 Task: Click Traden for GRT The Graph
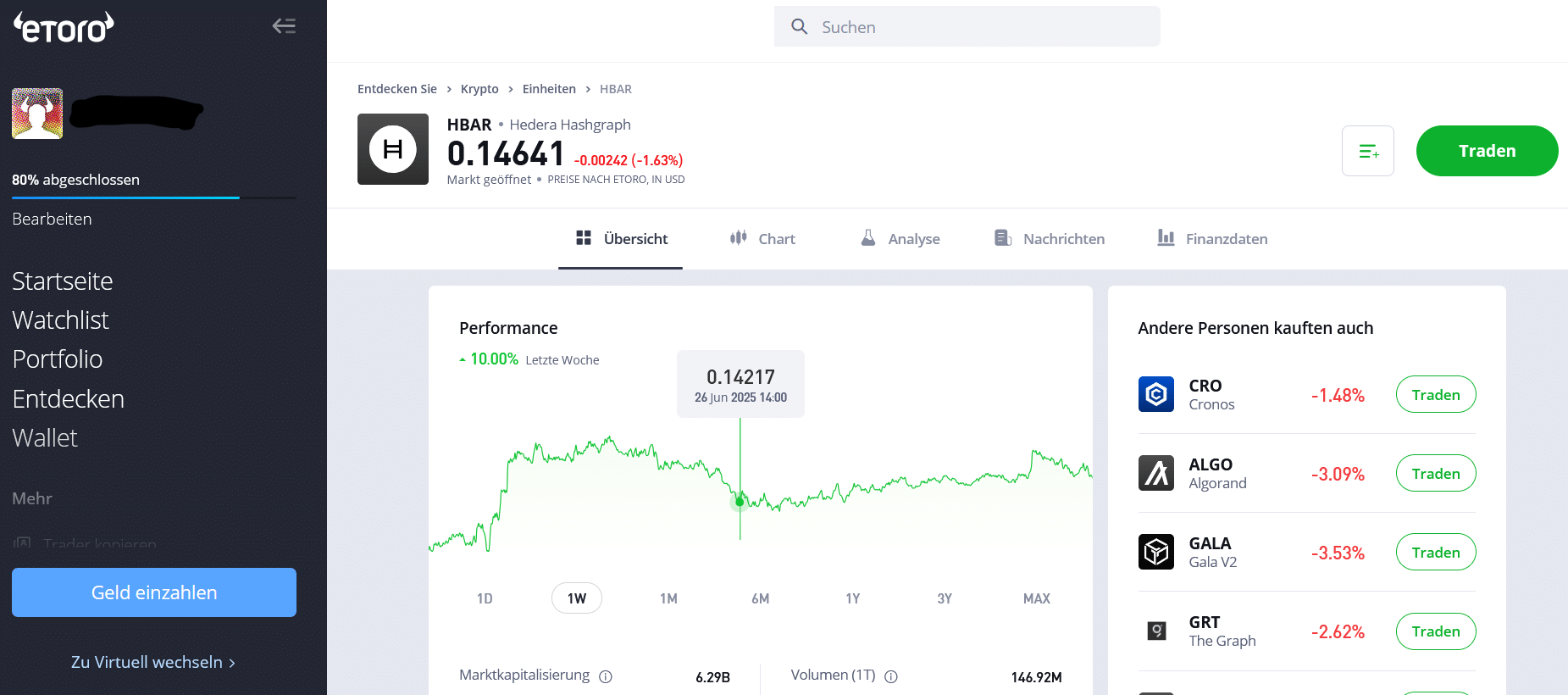point(1436,631)
